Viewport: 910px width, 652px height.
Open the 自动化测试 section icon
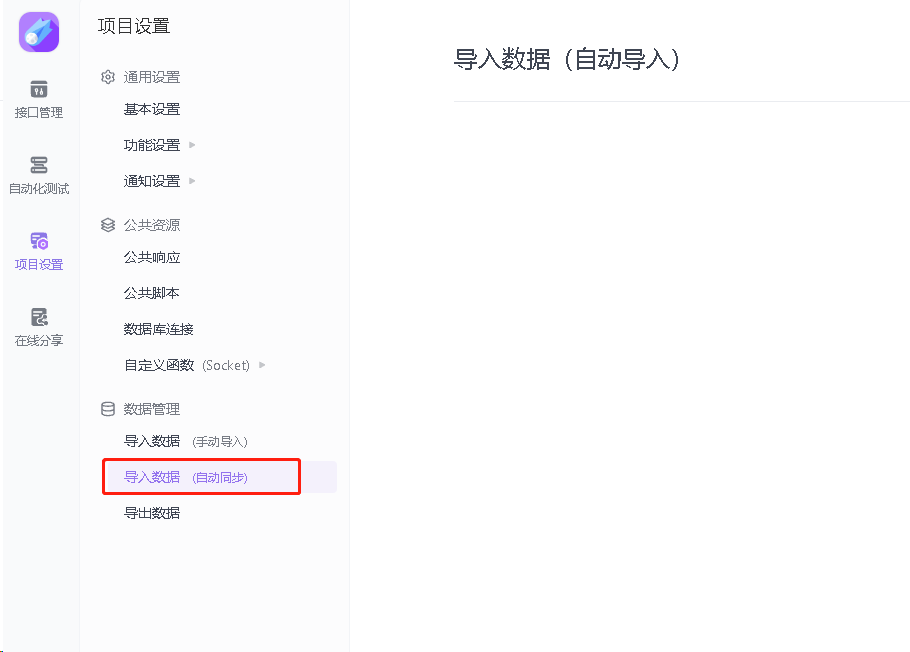pos(39,165)
